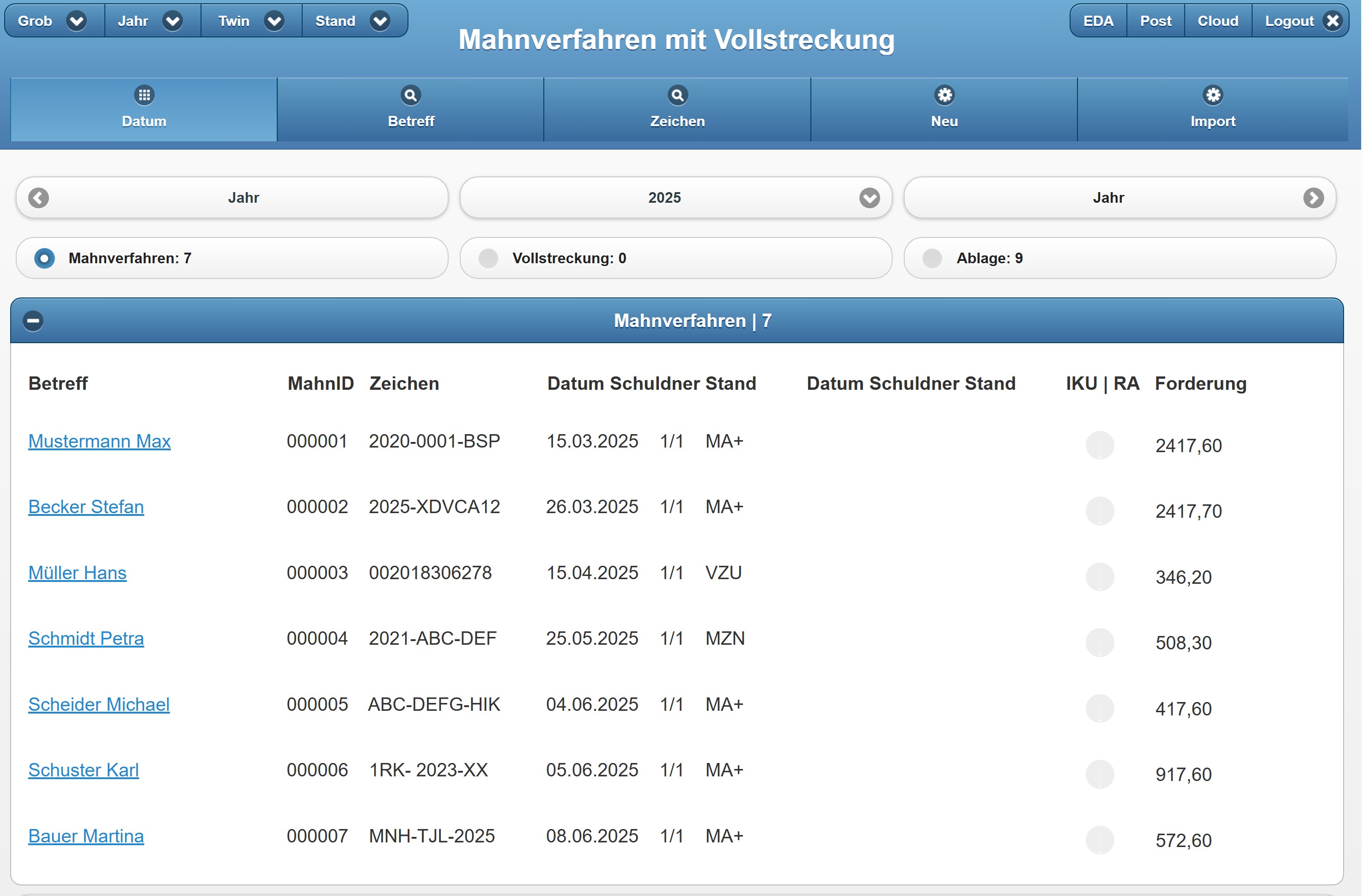Open the Twin dropdown menu
The height and width of the screenshot is (896, 1363).
click(x=274, y=21)
